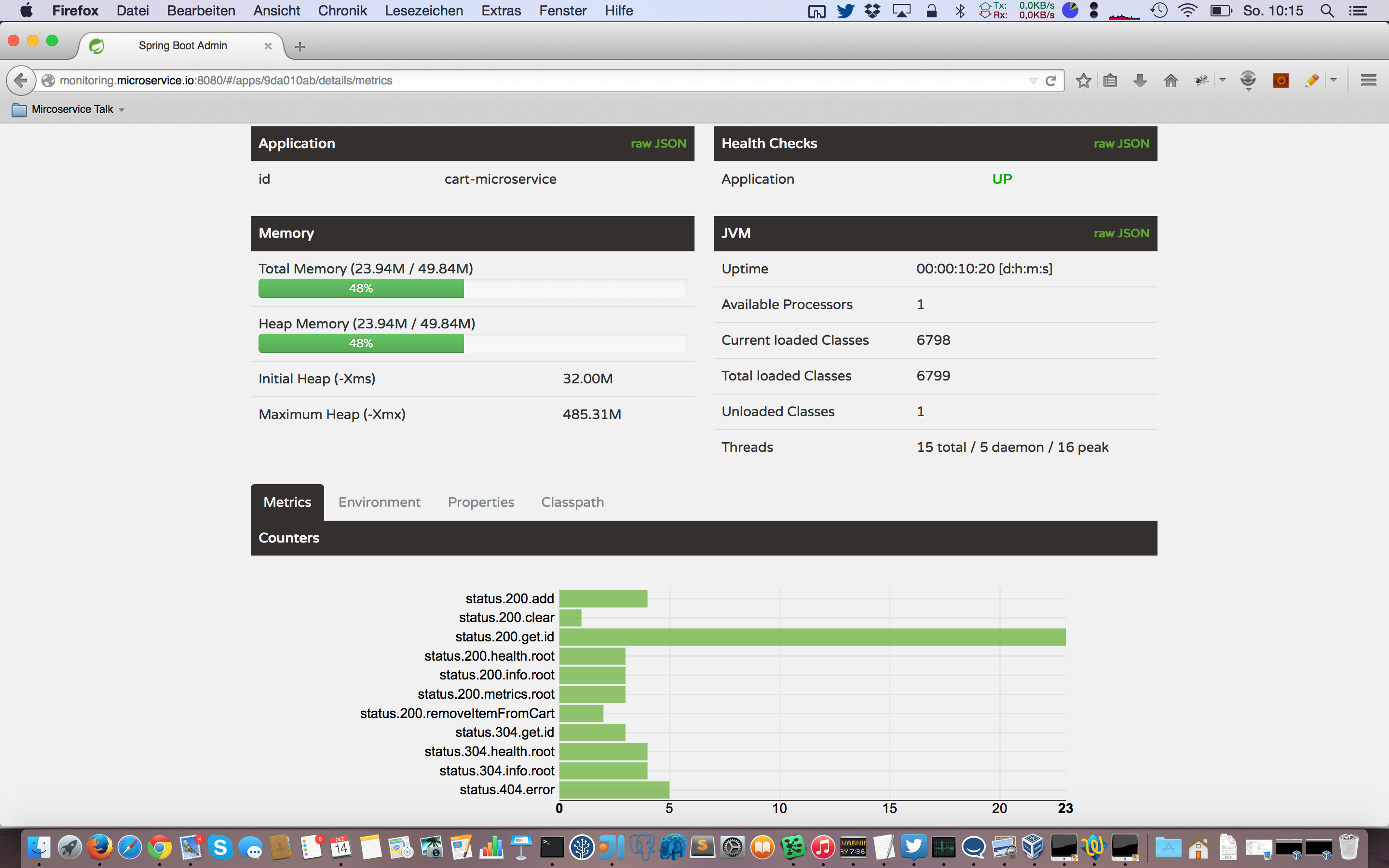1389x868 pixels.
Task: Reload the page with the refresh icon
Action: coord(1051,81)
